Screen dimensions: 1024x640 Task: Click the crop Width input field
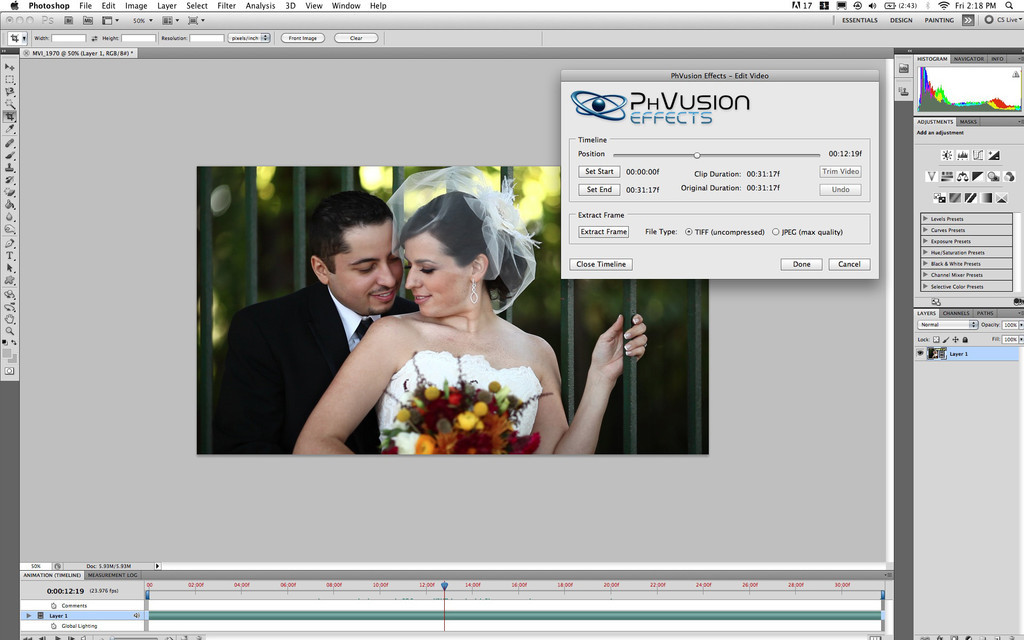[69, 38]
